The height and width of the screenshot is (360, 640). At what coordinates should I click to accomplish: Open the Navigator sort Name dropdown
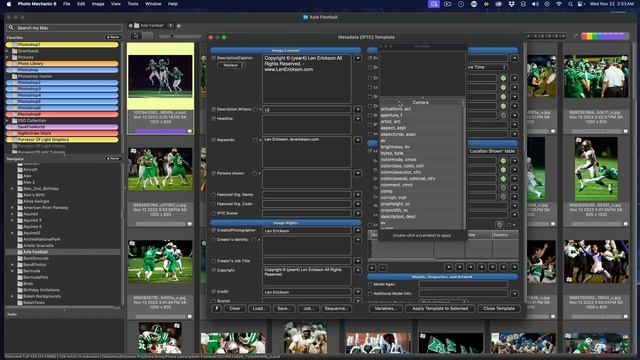click(113, 158)
